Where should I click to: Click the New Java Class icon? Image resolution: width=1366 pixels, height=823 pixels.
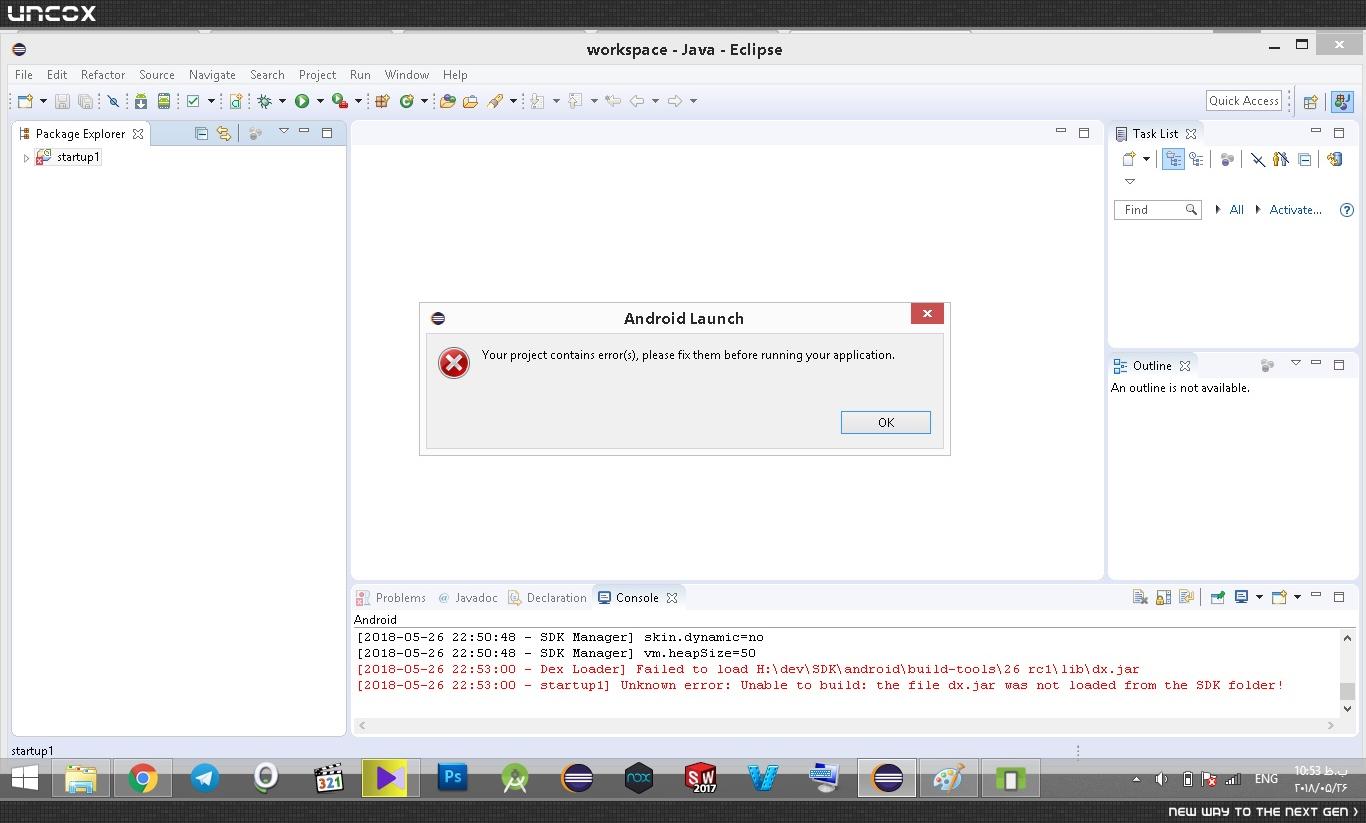[407, 101]
